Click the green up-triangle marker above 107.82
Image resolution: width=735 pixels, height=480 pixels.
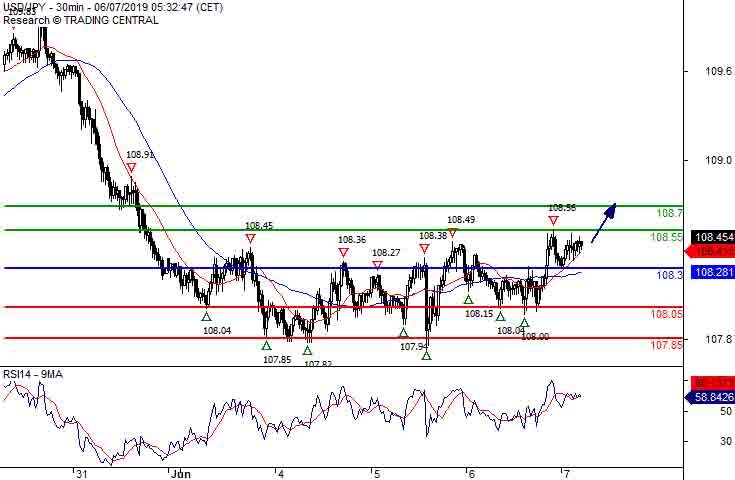[307, 350]
